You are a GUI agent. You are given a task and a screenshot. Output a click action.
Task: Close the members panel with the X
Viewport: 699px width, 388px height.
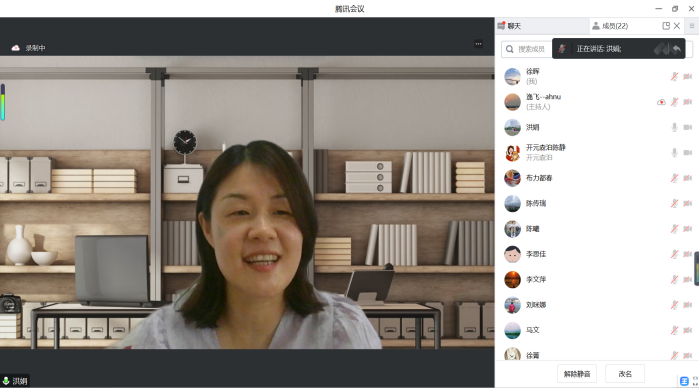677,26
